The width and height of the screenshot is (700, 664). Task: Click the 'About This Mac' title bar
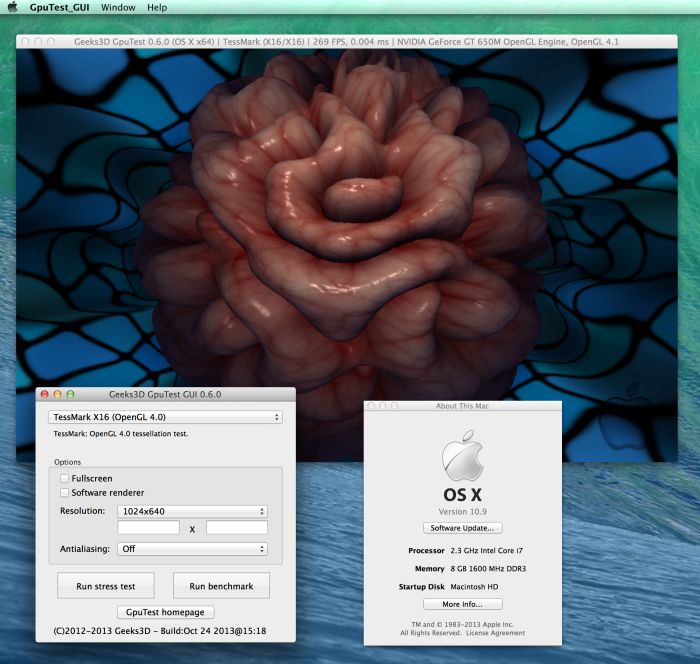tap(462, 406)
